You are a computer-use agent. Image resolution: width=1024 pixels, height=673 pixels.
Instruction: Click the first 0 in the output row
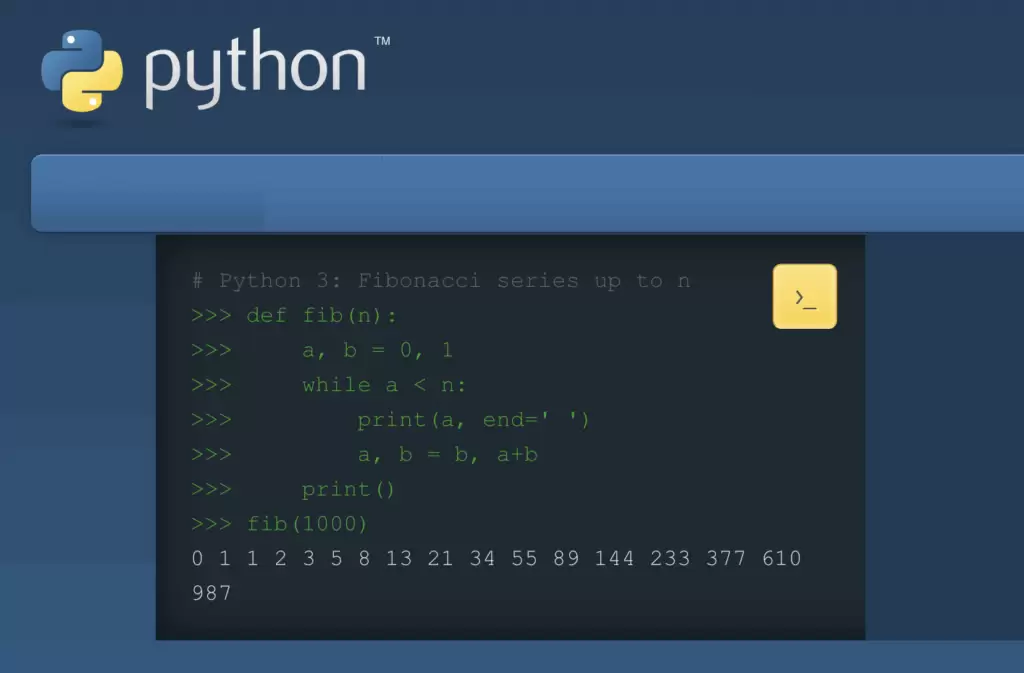pyautogui.click(x=197, y=558)
